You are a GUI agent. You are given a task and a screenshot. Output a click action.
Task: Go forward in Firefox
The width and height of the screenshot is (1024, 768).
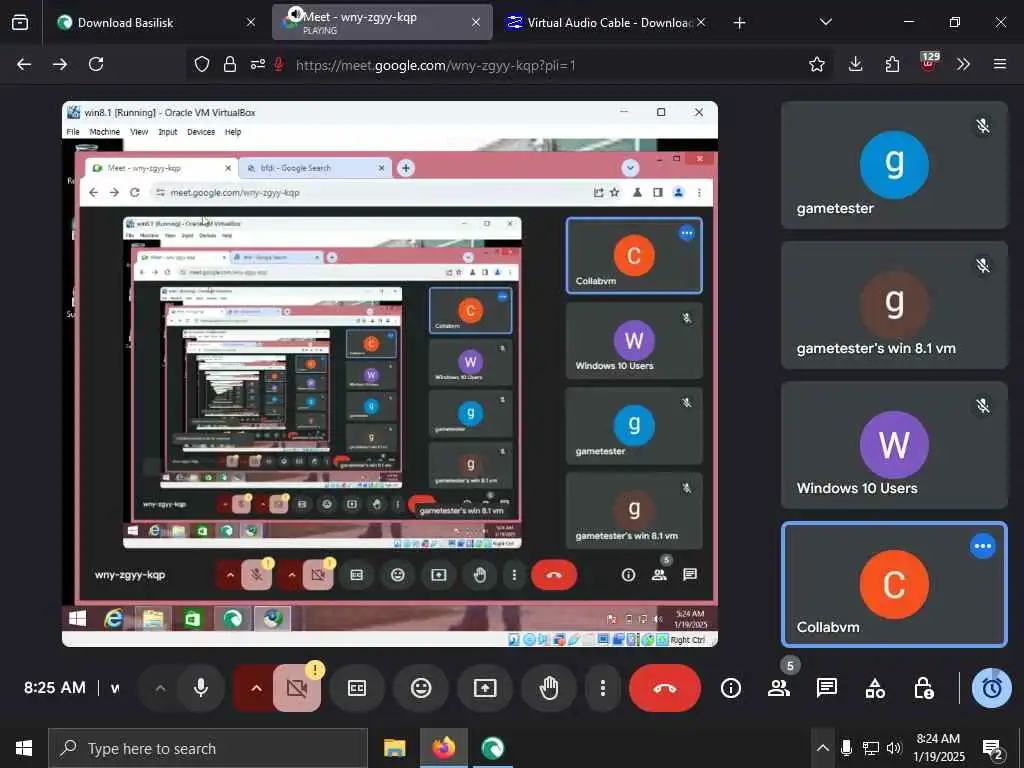(60, 64)
